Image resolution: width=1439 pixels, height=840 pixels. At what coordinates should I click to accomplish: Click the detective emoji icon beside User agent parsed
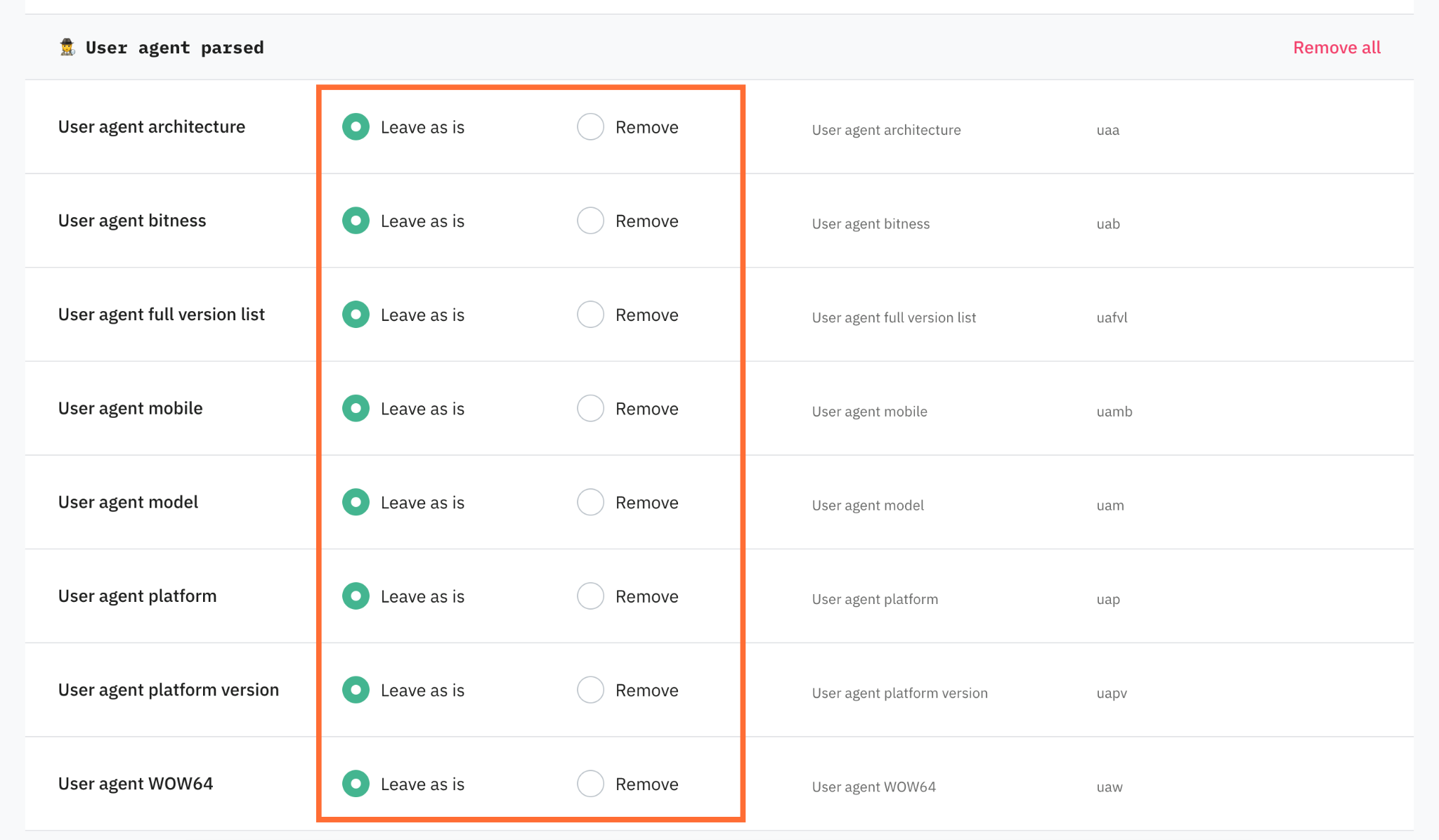point(67,47)
